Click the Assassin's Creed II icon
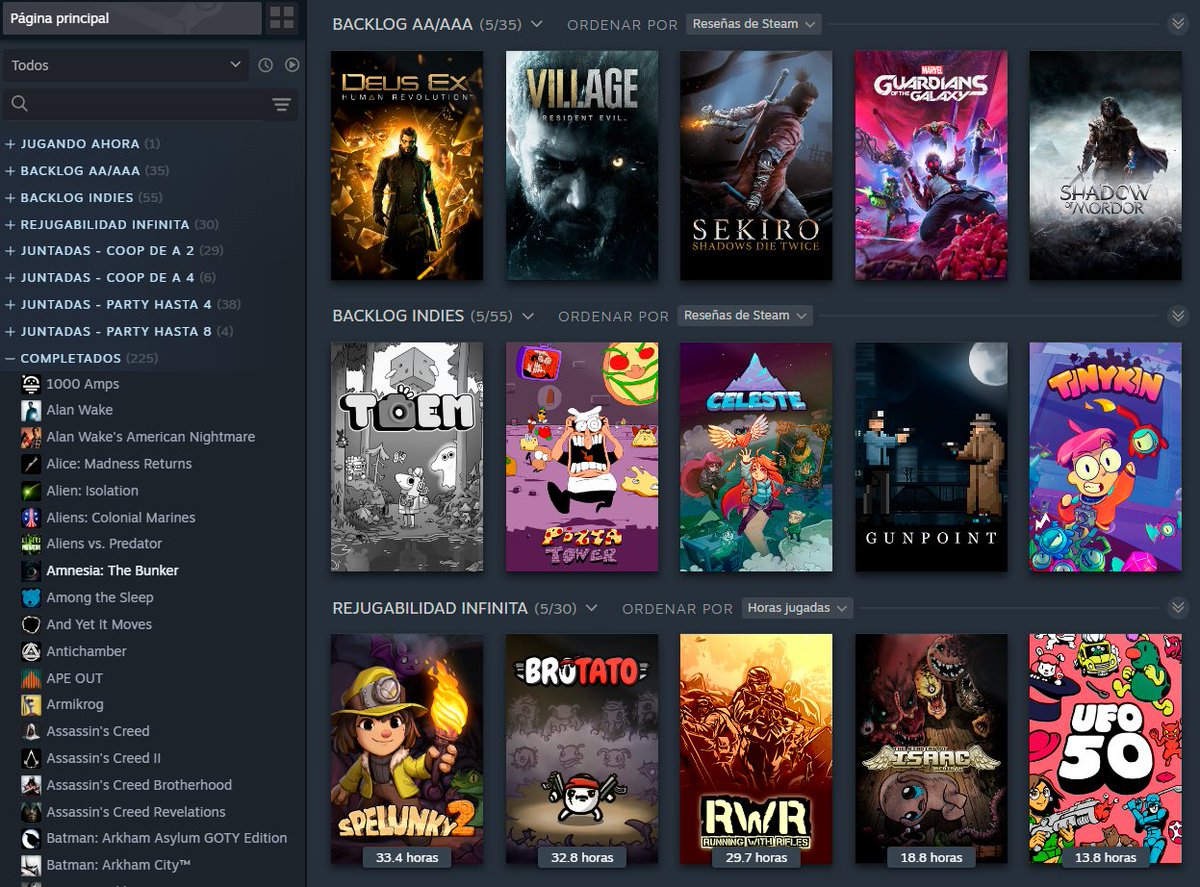This screenshot has width=1200, height=887. click(x=31, y=759)
